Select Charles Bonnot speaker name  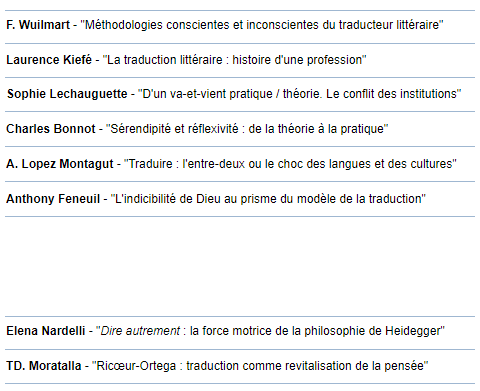click(51, 129)
